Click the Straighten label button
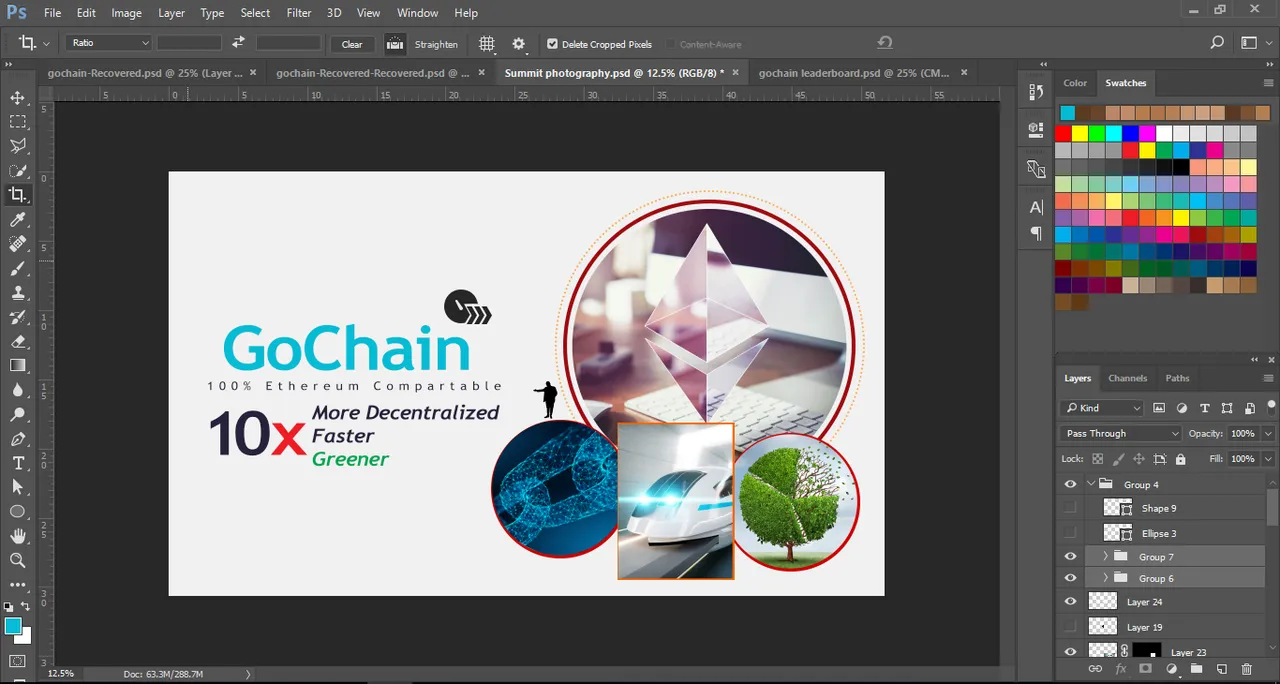The image size is (1280, 684). coord(436,44)
